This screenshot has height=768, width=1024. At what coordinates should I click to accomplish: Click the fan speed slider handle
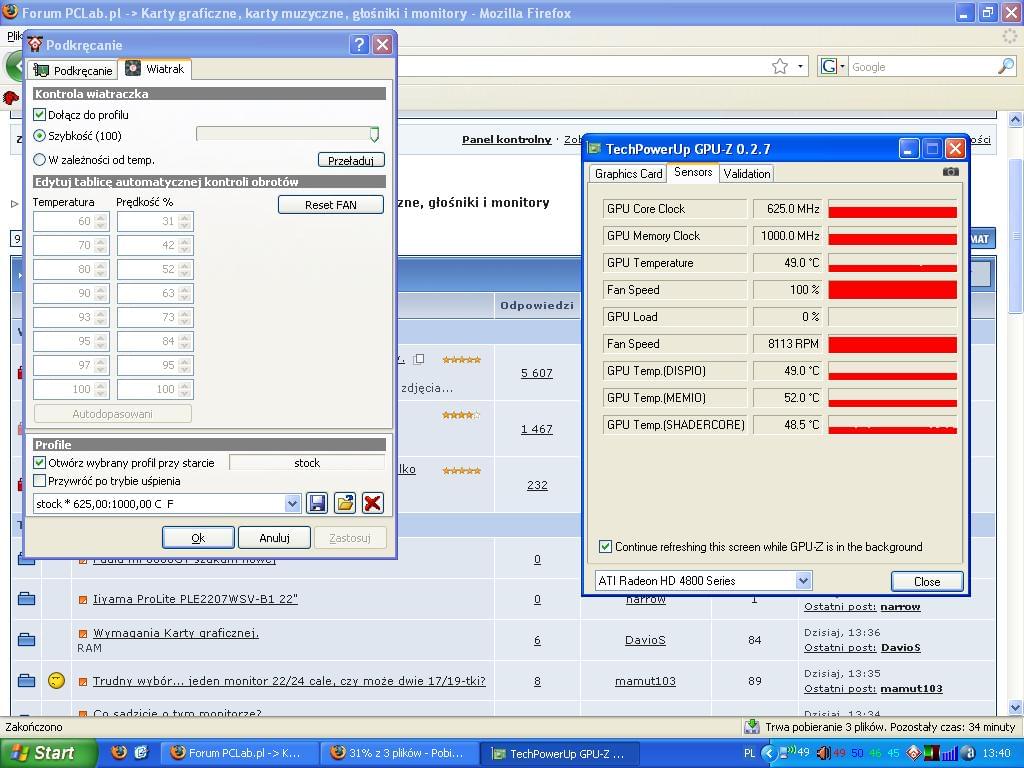[374, 134]
